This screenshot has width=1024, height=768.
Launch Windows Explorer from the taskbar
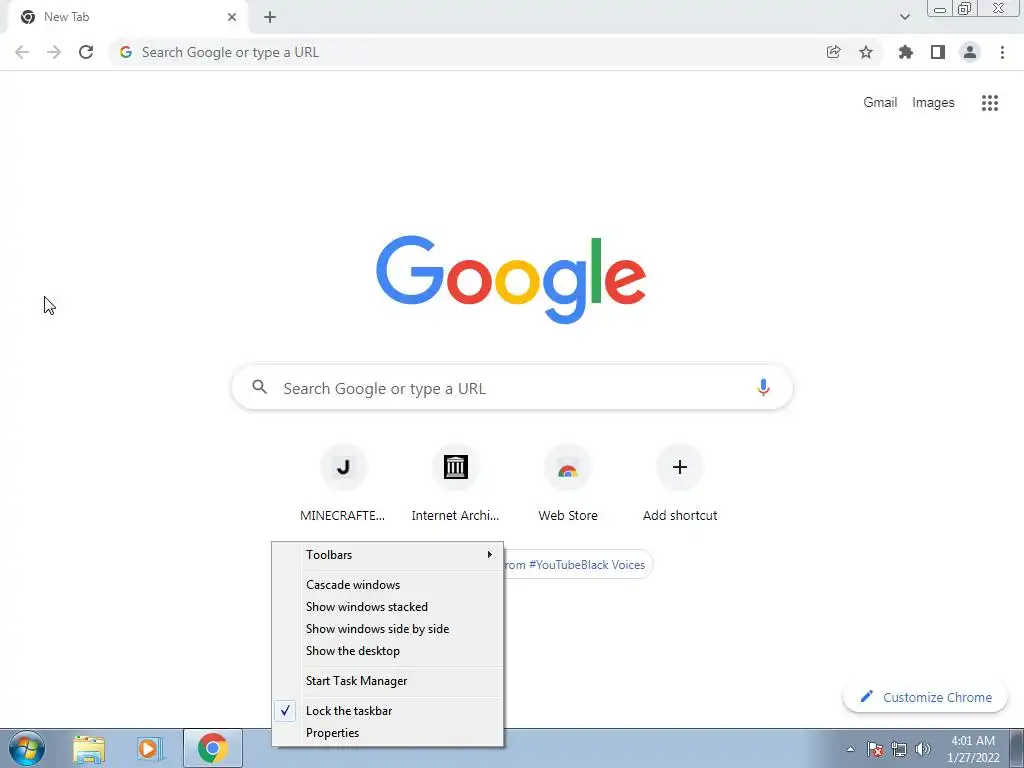pos(89,749)
